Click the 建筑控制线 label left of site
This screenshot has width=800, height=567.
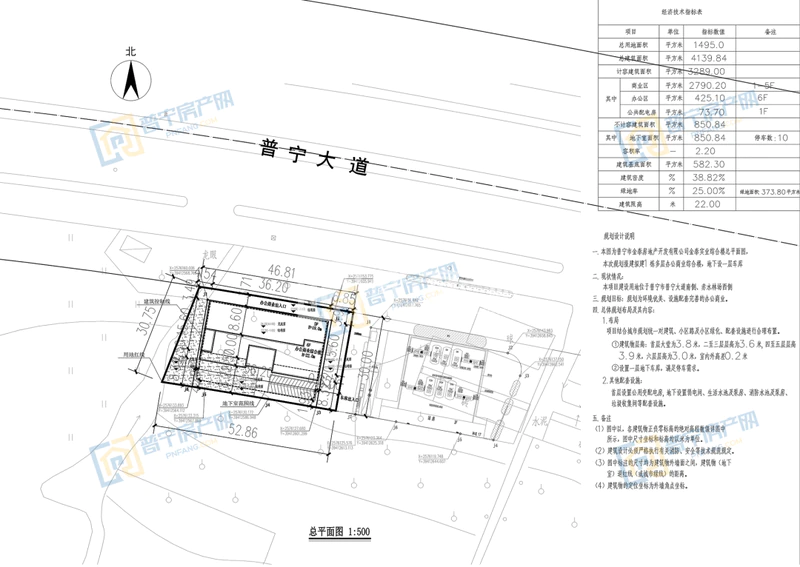point(156,300)
